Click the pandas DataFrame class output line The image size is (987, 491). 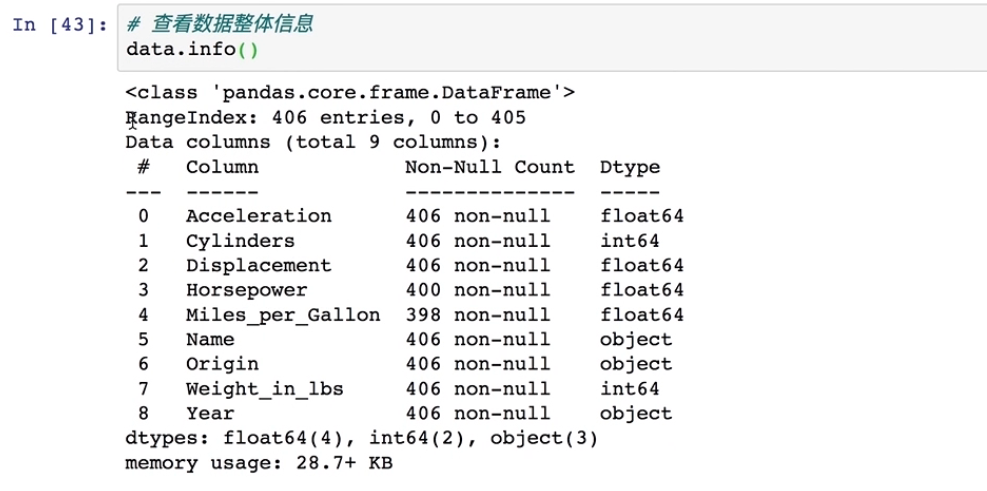[x=350, y=93]
